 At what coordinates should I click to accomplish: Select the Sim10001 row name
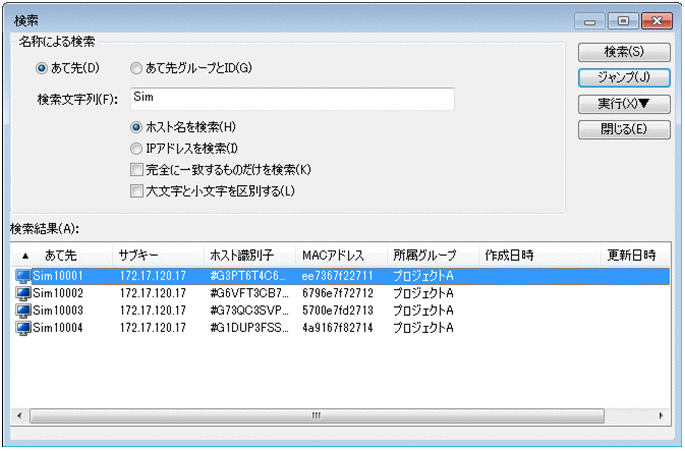58,276
